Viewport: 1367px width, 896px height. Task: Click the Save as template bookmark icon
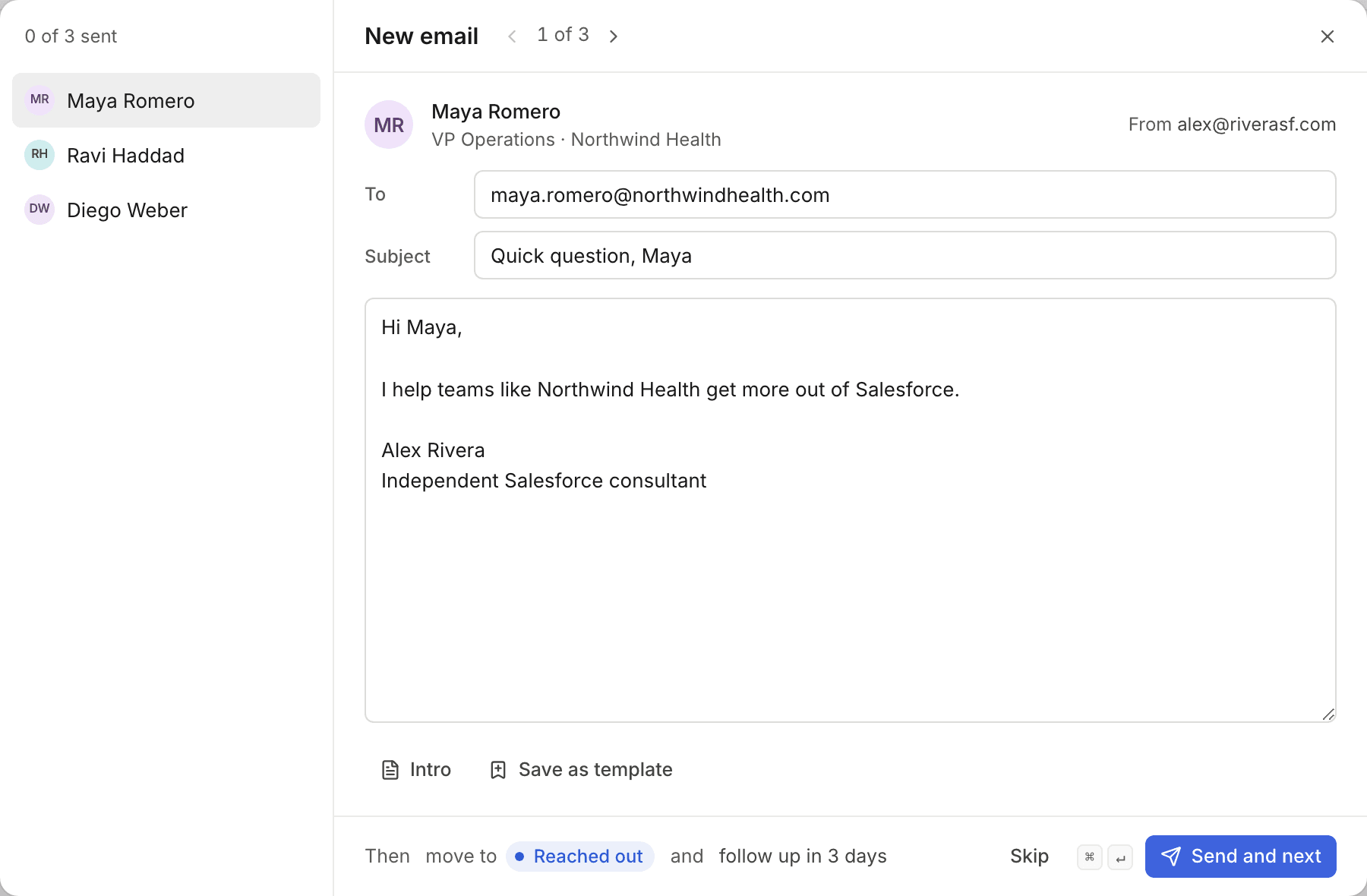point(498,770)
